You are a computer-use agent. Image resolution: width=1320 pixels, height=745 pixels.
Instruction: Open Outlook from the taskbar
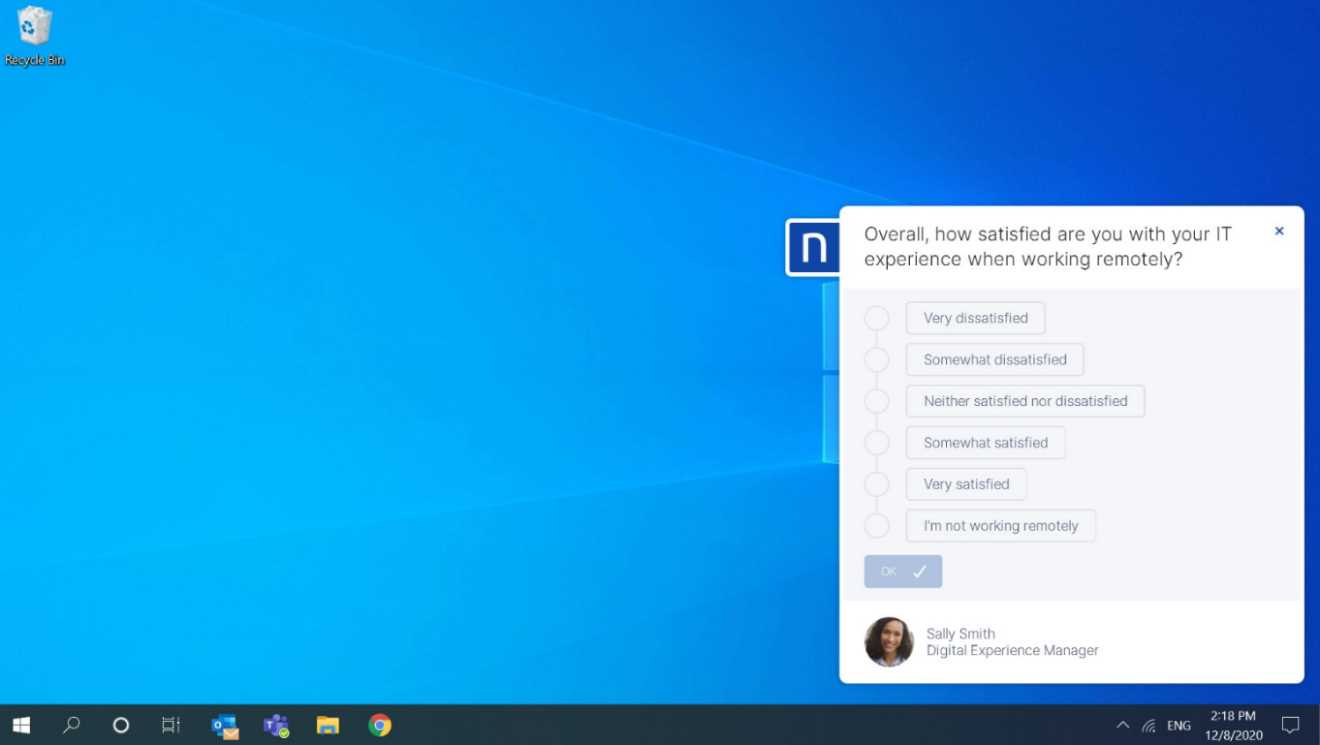225,725
